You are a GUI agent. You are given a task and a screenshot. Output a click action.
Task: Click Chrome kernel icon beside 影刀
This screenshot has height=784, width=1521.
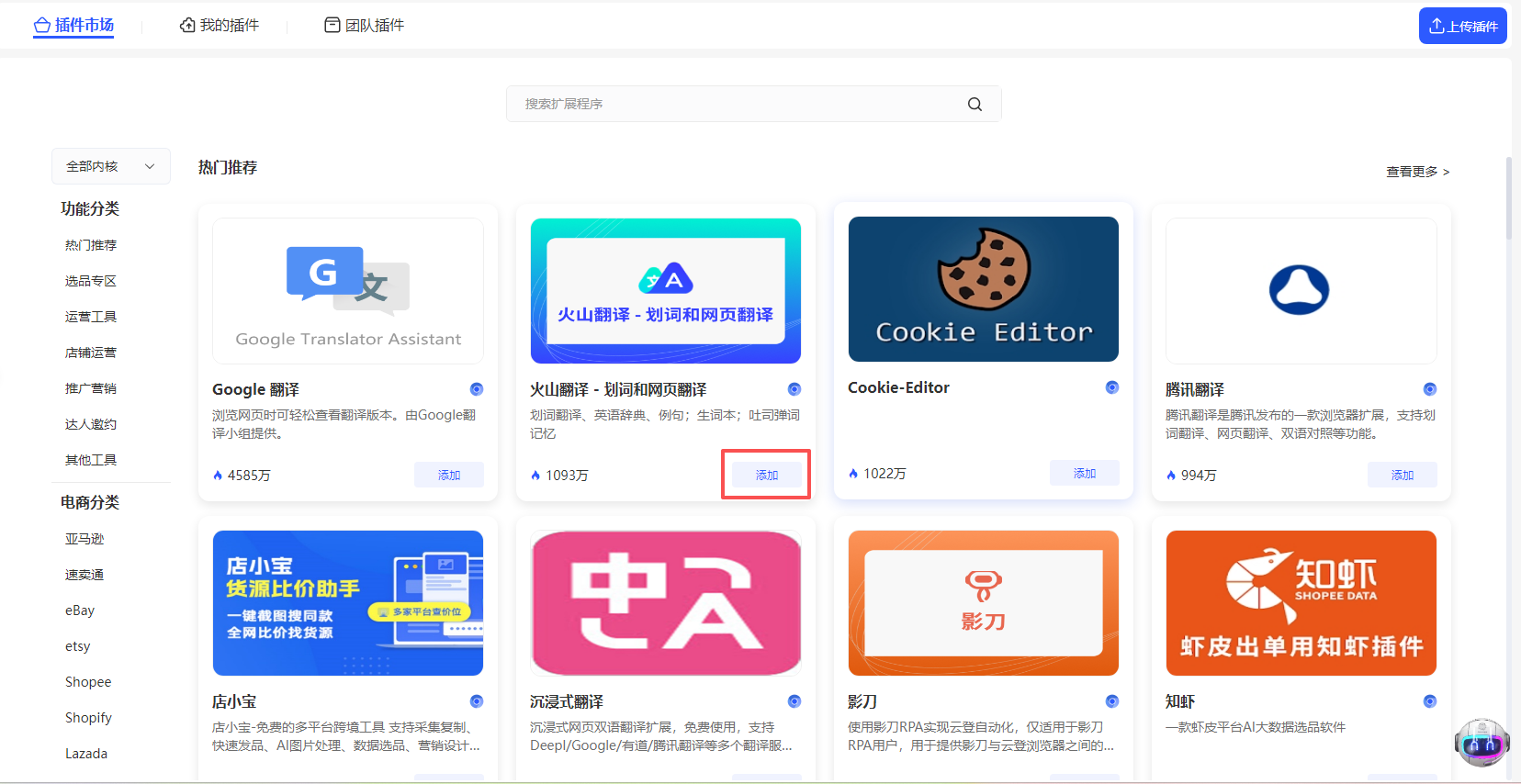tap(1112, 701)
